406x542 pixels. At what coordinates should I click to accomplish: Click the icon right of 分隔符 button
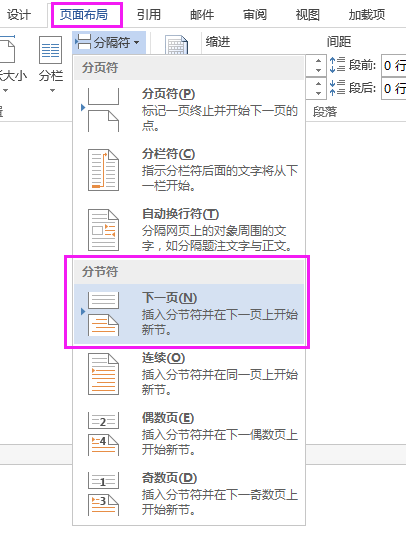(x=176, y=45)
